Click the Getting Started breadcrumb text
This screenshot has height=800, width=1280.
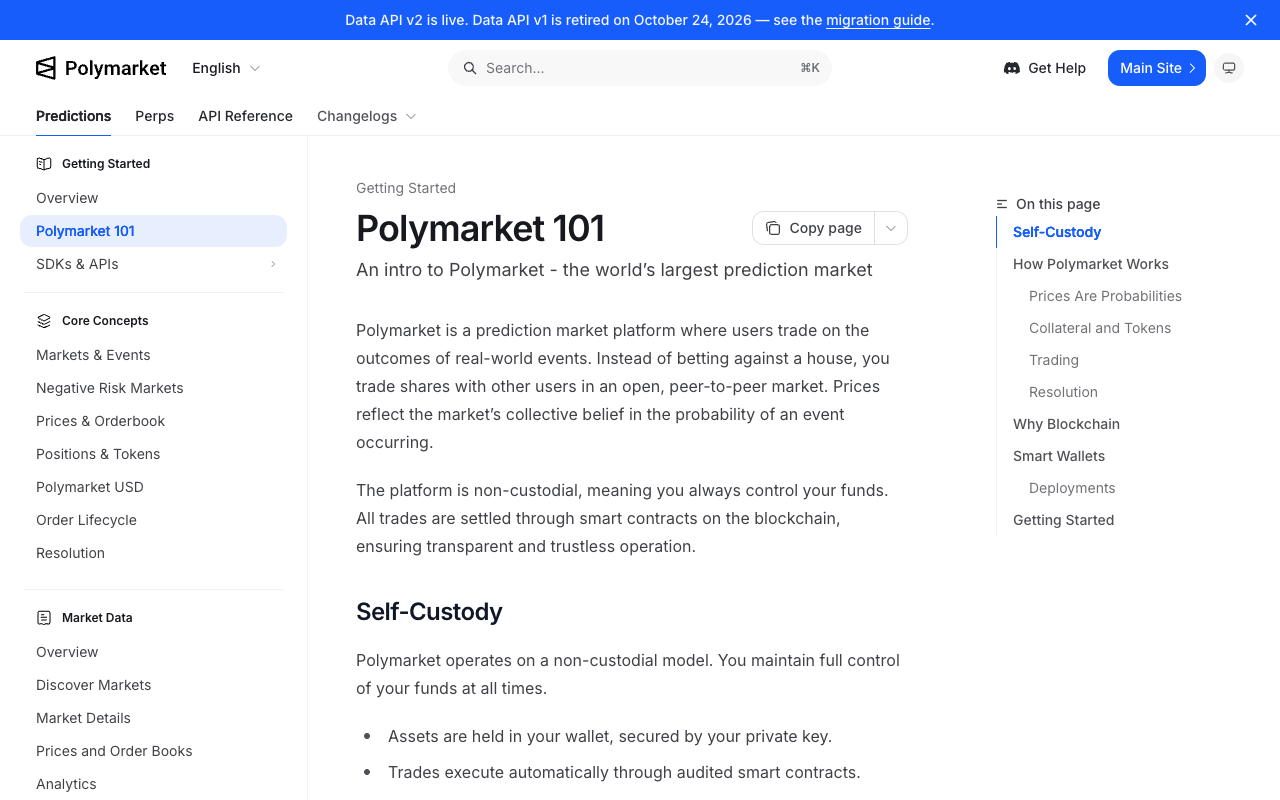coord(406,188)
